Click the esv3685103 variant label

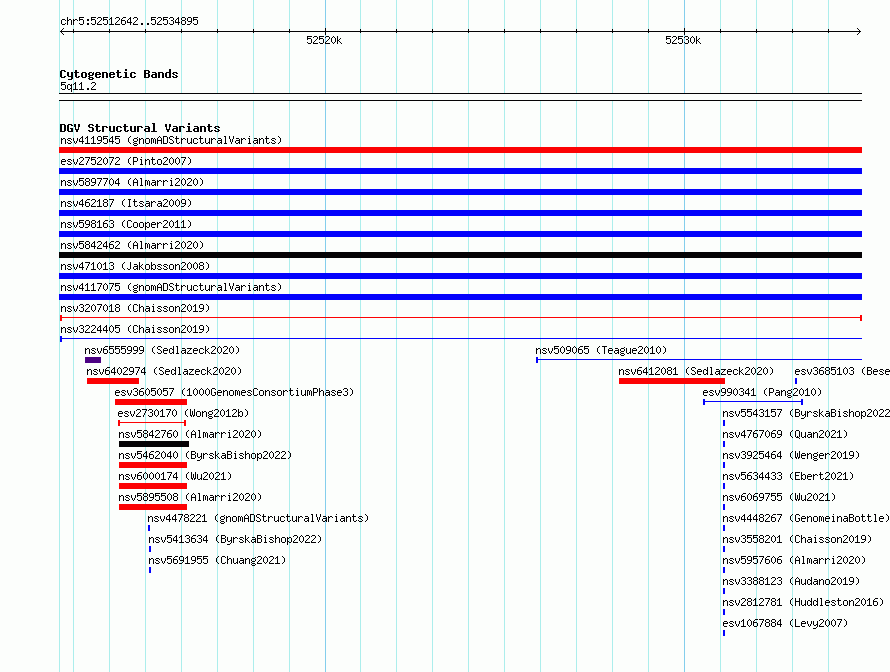(x=842, y=371)
